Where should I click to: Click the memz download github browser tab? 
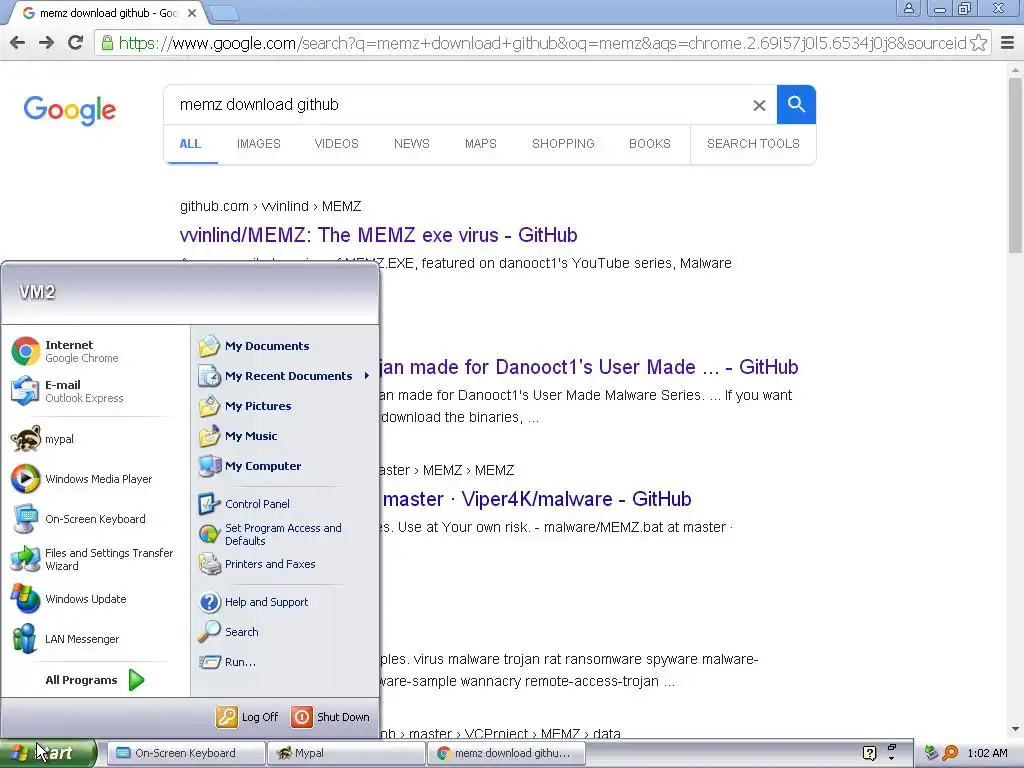[108, 13]
